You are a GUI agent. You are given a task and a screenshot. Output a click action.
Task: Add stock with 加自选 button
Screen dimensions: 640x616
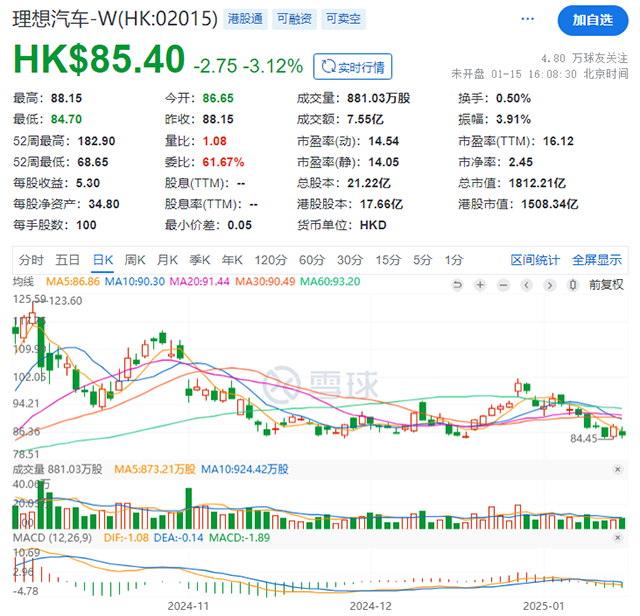593,20
